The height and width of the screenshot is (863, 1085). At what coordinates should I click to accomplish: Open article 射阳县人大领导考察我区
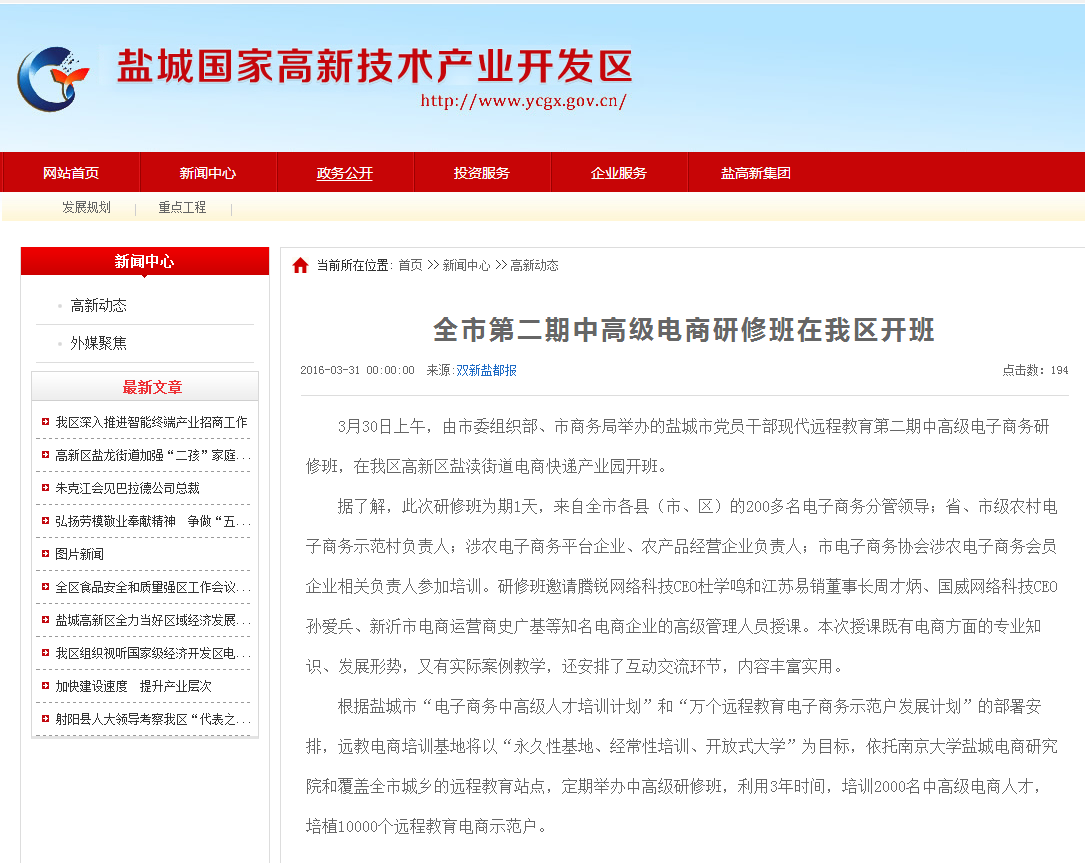pyautogui.click(x=153, y=720)
